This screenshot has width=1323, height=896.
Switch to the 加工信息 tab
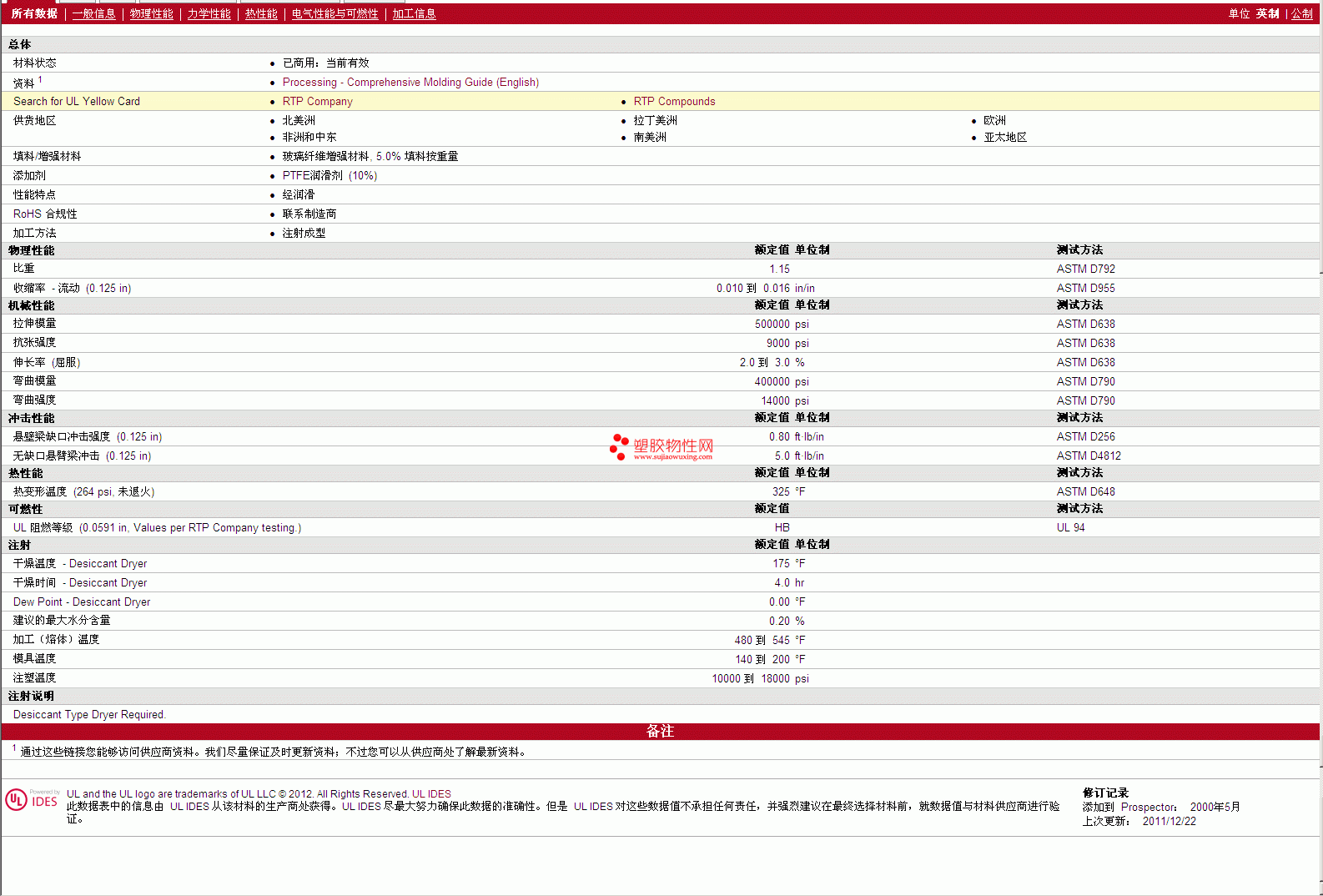click(x=414, y=14)
